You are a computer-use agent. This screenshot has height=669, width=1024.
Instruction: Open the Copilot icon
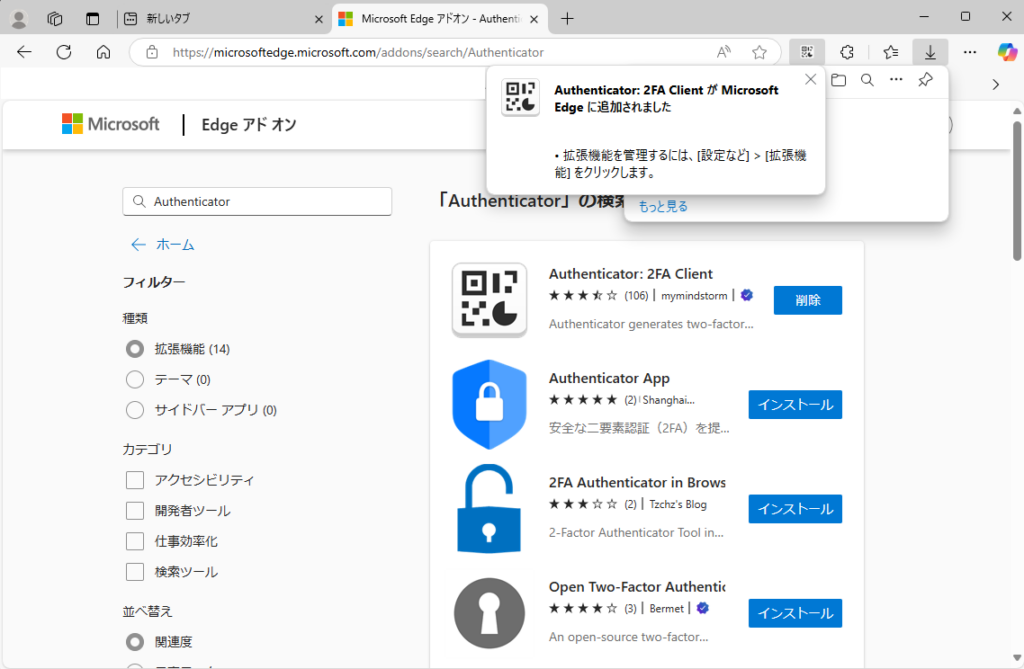1007,52
